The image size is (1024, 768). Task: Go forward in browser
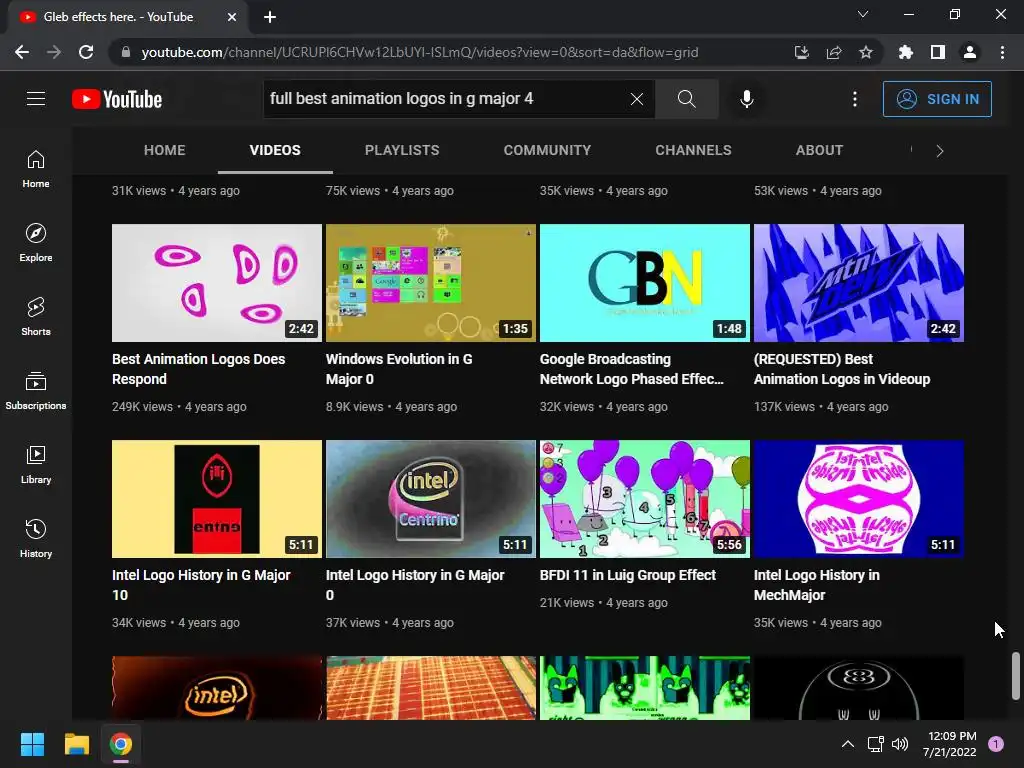click(54, 52)
